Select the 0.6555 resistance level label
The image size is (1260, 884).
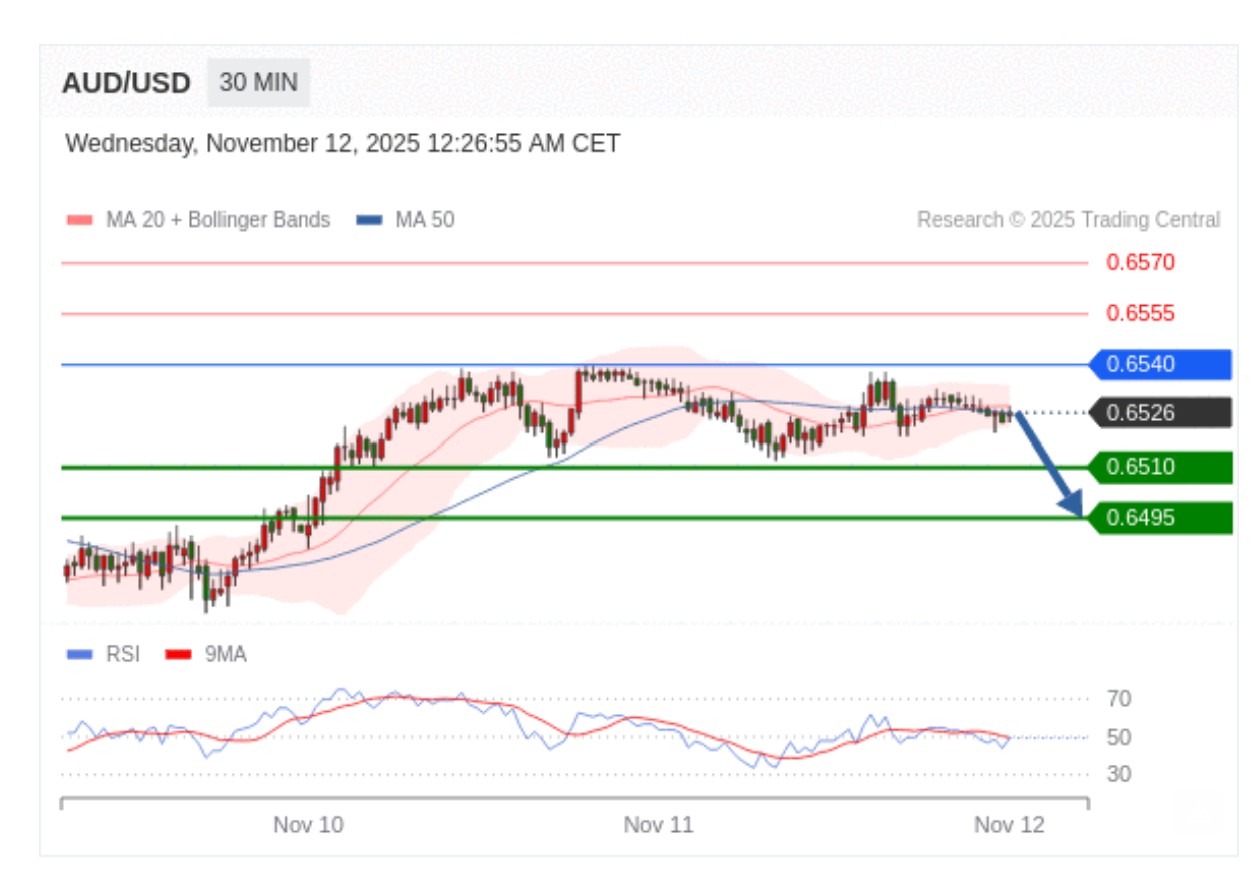pos(1140,314)
